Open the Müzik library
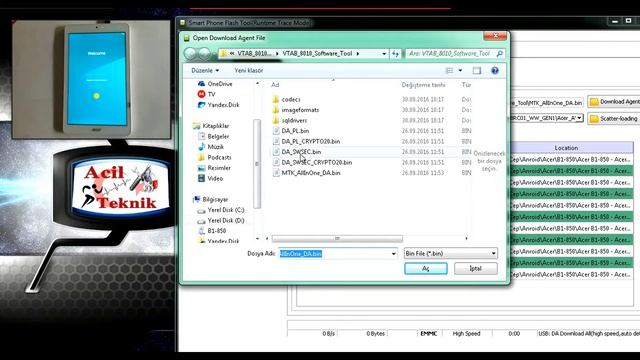The height and width of the screenshot is (360, 640). click(216, 147)
